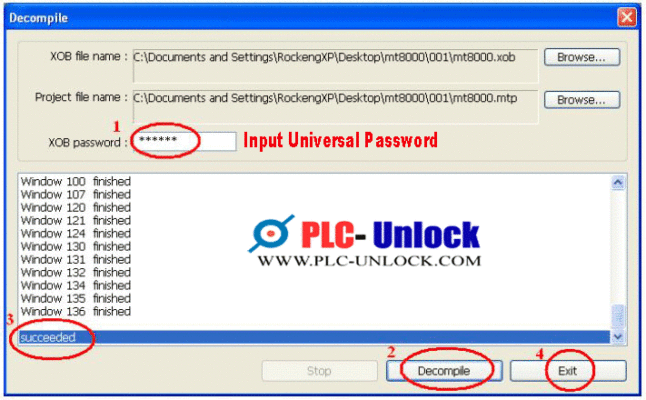Viewport: 646px width, 400px height.
Task: Browse for the Project file name
Action: click(582, 100)
